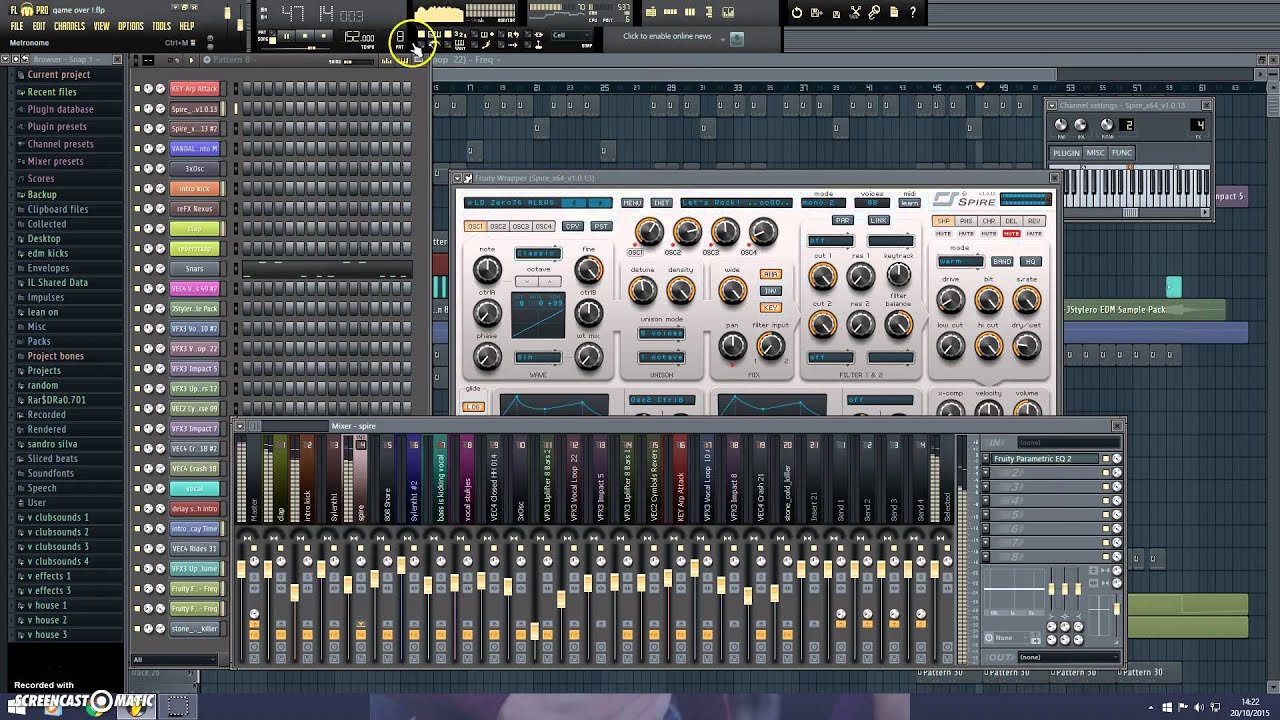The height and width of the screenshot is (720, 1280).
Task: Toggle the ANA unison button in Spire
Action: coord(770,274)
